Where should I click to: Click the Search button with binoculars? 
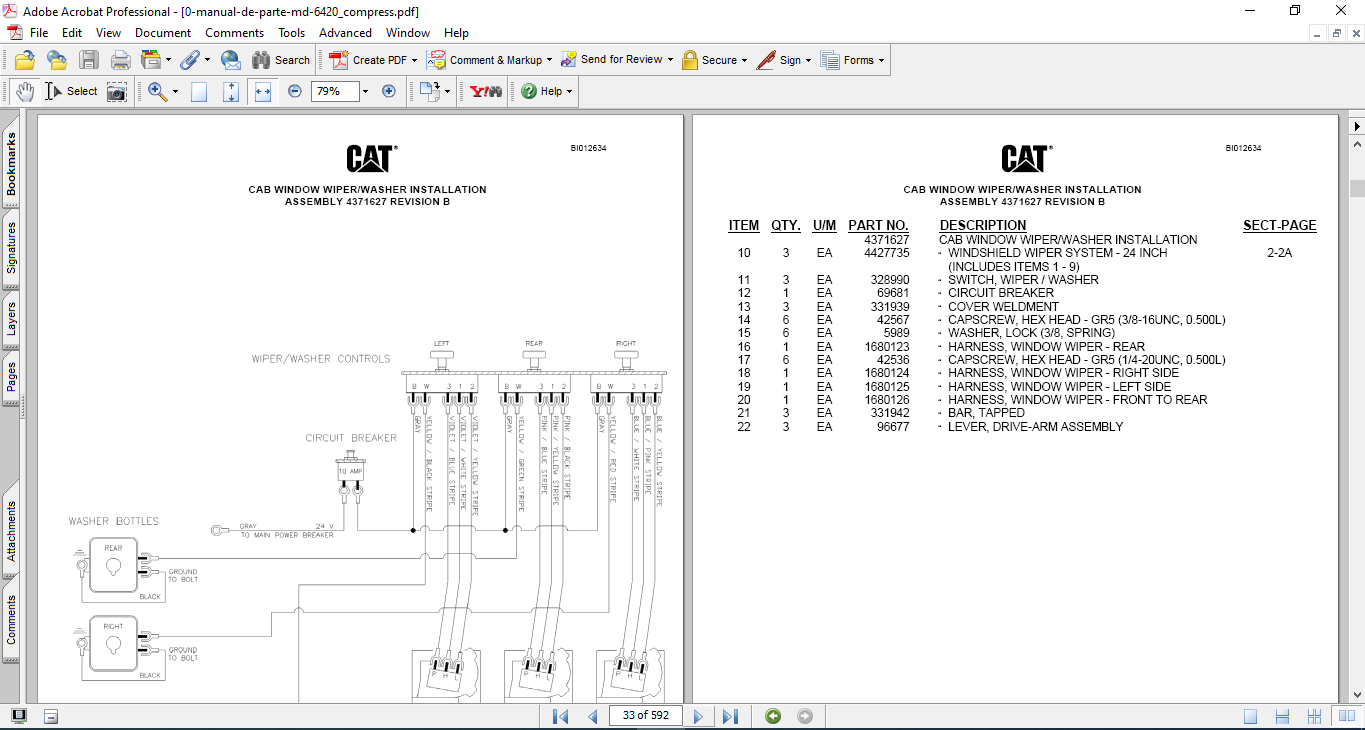tap(281, 60)
